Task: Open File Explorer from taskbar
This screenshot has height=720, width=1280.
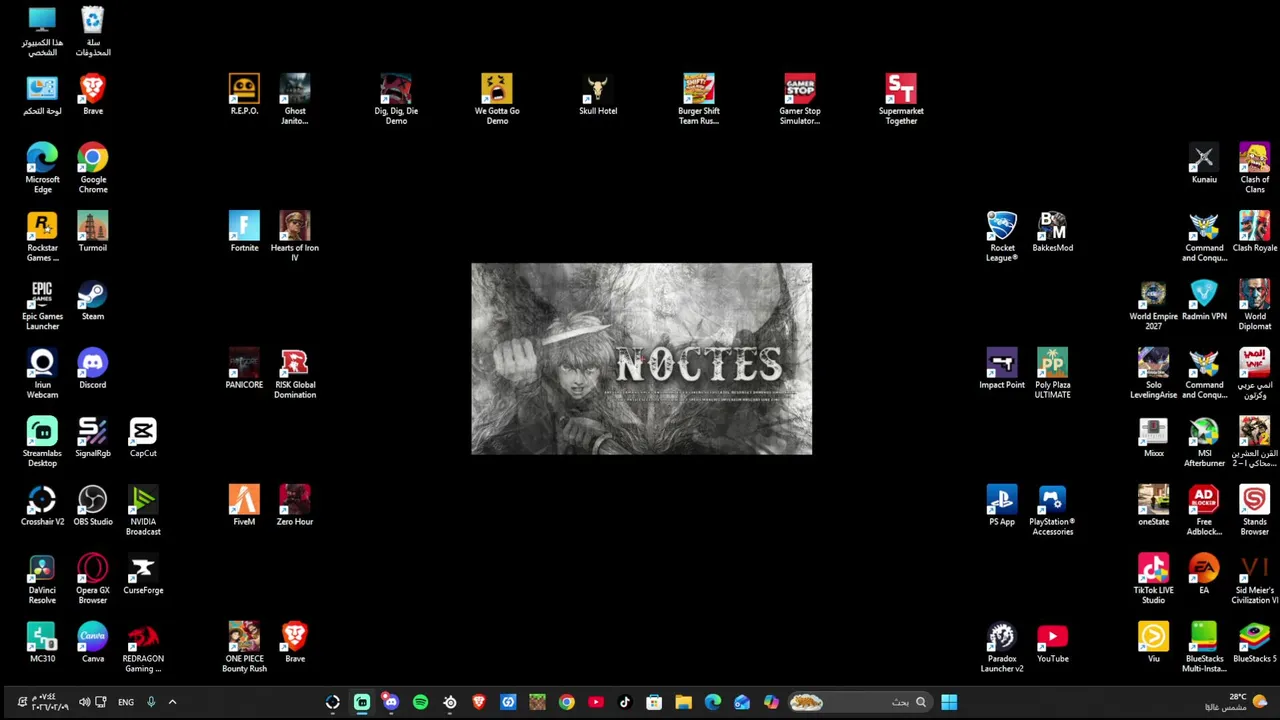Action: click(x=683, y=702)
